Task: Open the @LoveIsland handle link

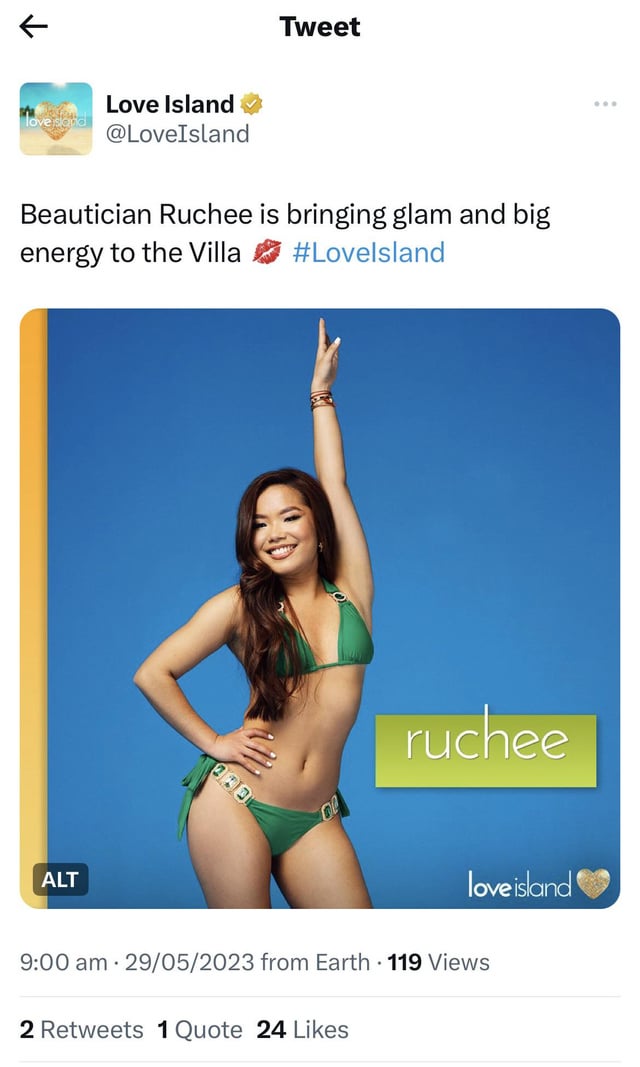Action: [178, 133]
